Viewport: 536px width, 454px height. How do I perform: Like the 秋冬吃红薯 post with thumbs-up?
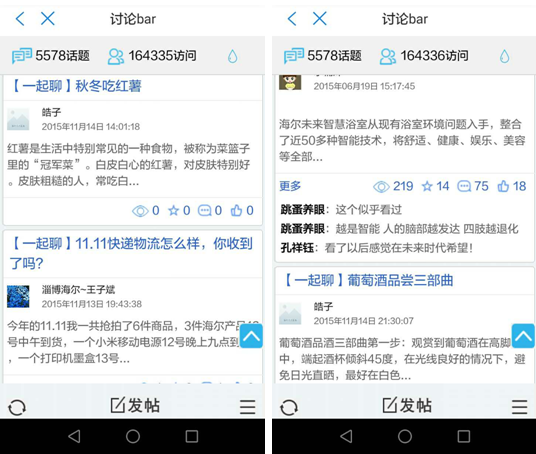[236, 210]
